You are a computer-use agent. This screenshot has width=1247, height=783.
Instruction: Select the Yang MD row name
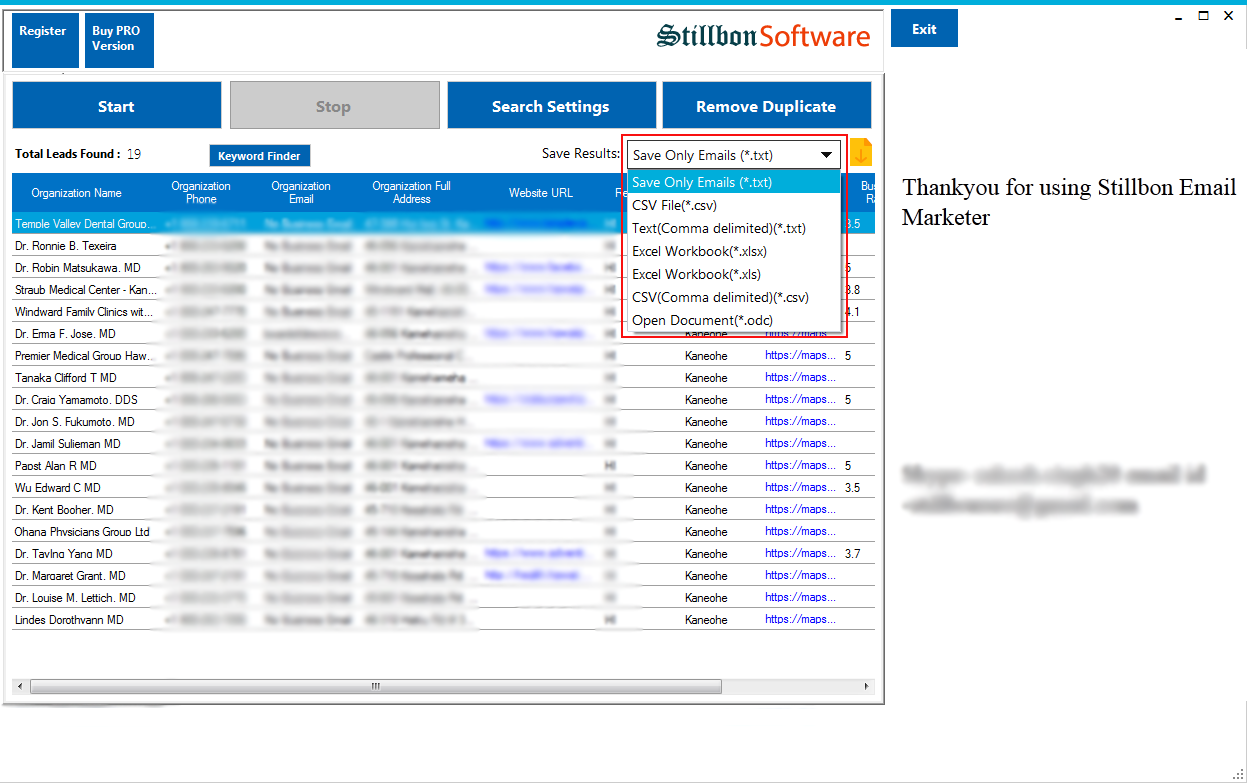pyautogui.click(x=64, y=554)
